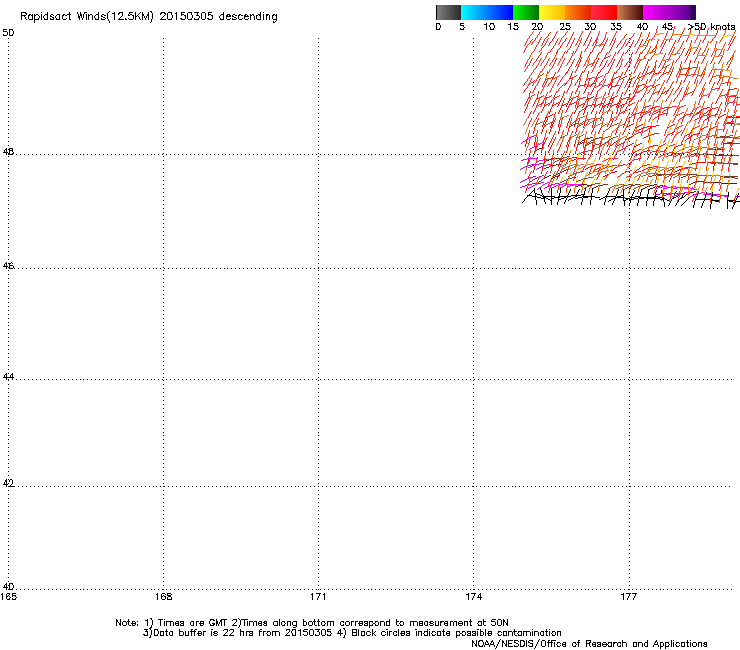The height and width of the screenshot is (650, 740).
Task: Click the gray 0-5 knots color band
Action: click(x=448, y=12)
